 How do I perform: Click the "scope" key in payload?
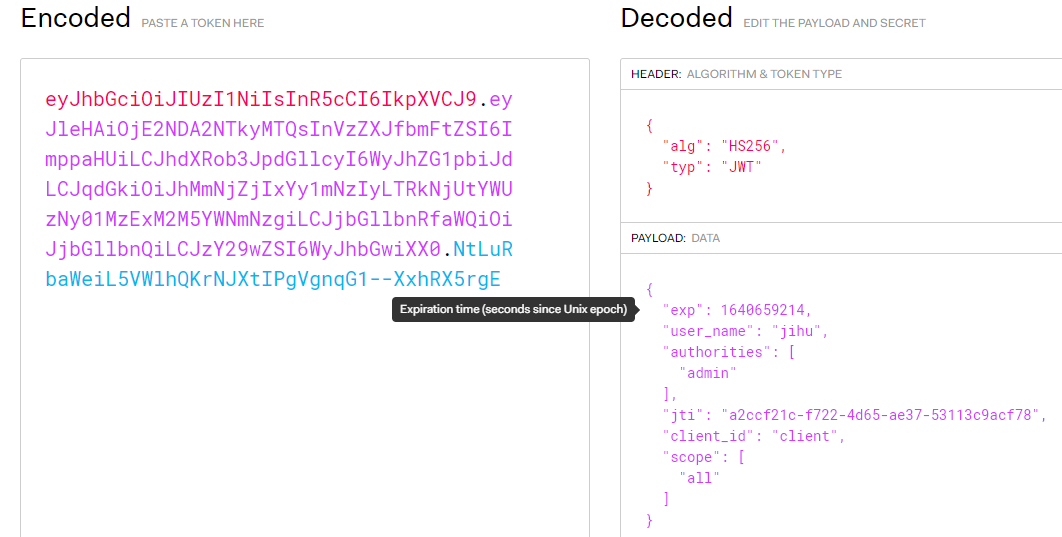coord(692,456)
